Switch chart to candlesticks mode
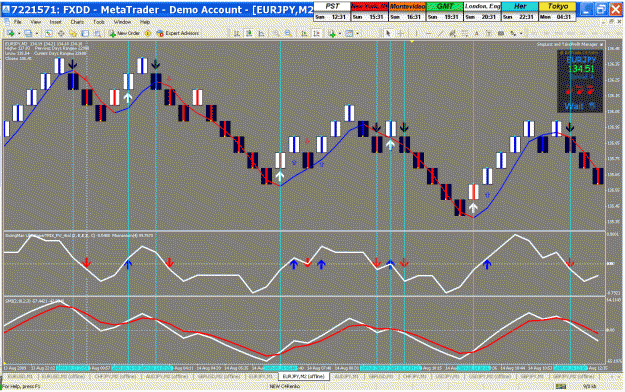625x392 pixels. click(249, 33)
